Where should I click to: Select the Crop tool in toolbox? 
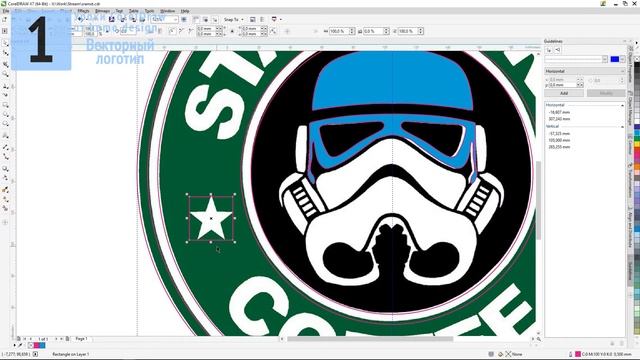coord(5,64)
